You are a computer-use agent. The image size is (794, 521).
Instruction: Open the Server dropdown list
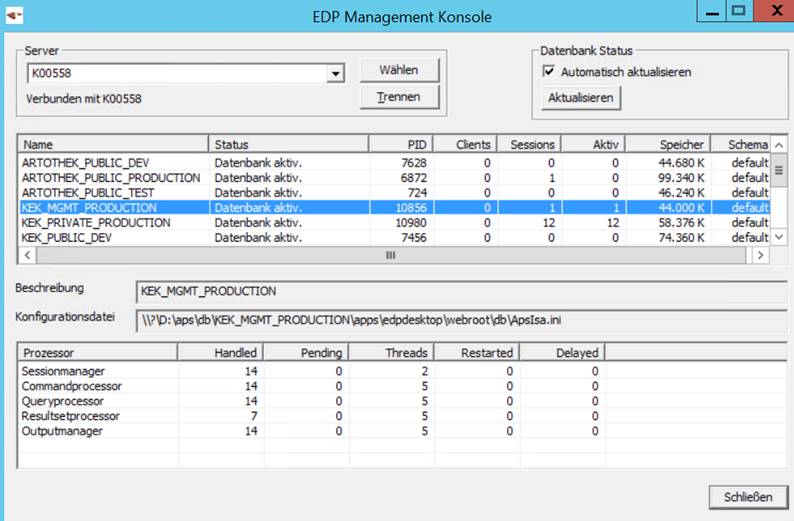(336, 73)
